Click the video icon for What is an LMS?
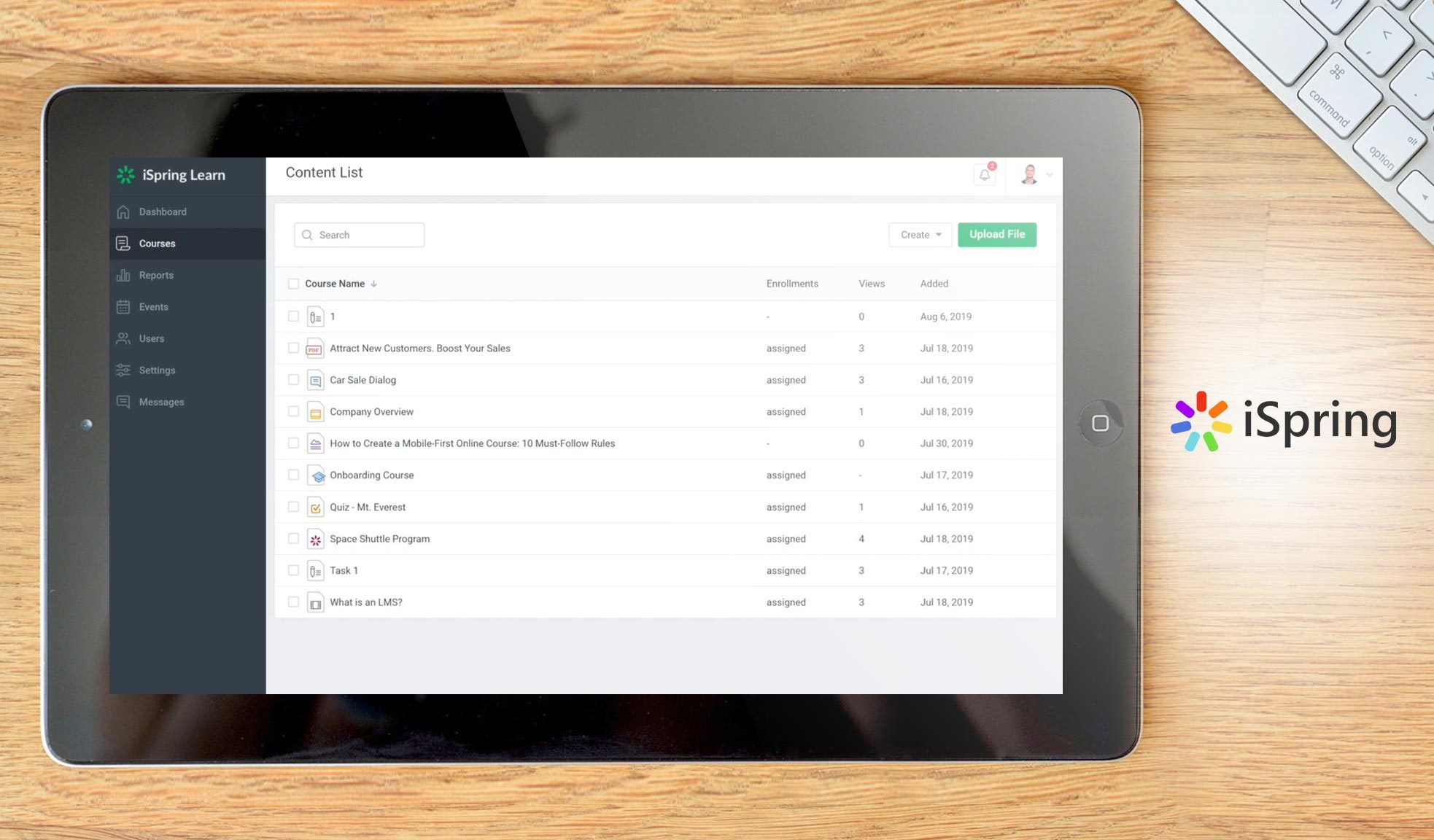1434x840 pixels. (x=315, y=603)
